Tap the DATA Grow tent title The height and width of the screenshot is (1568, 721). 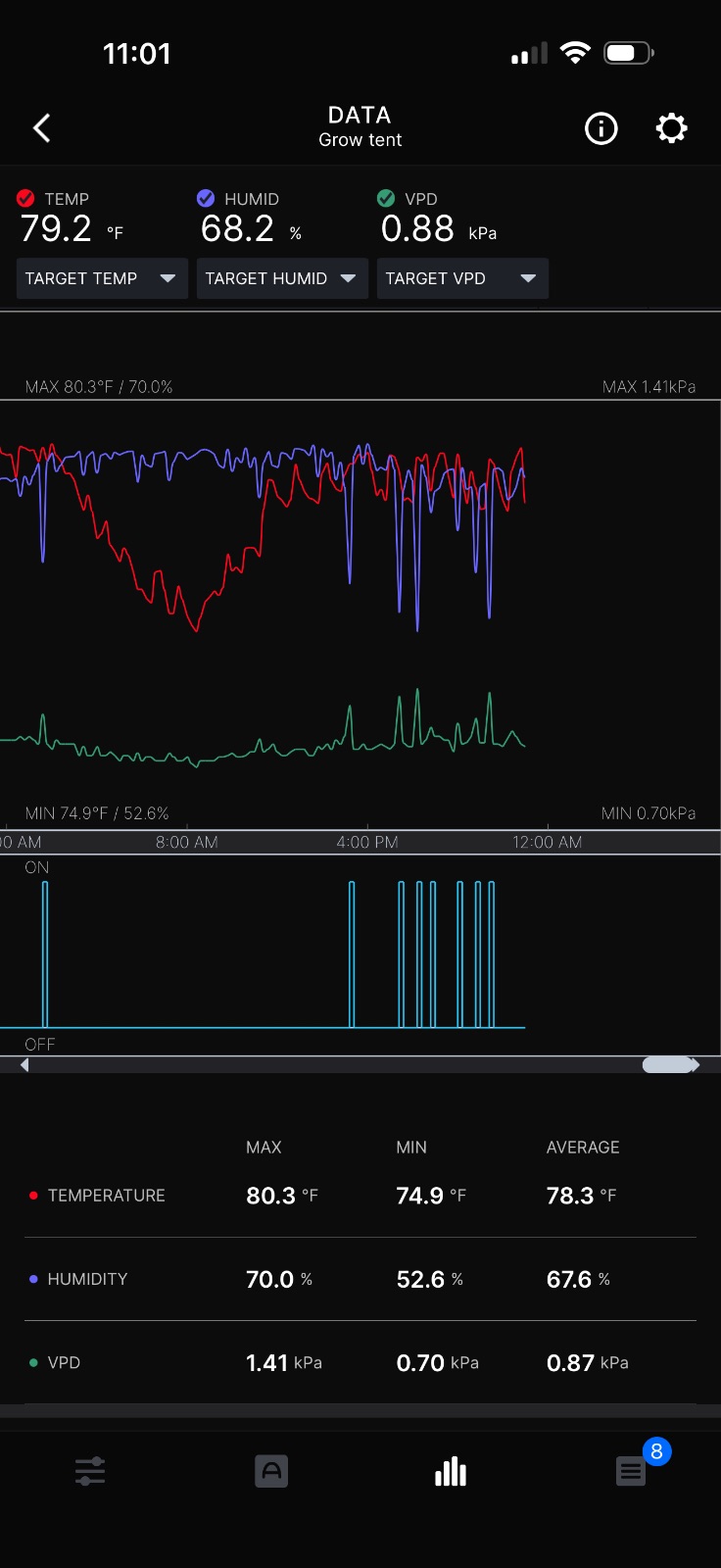tap(360, 127)
